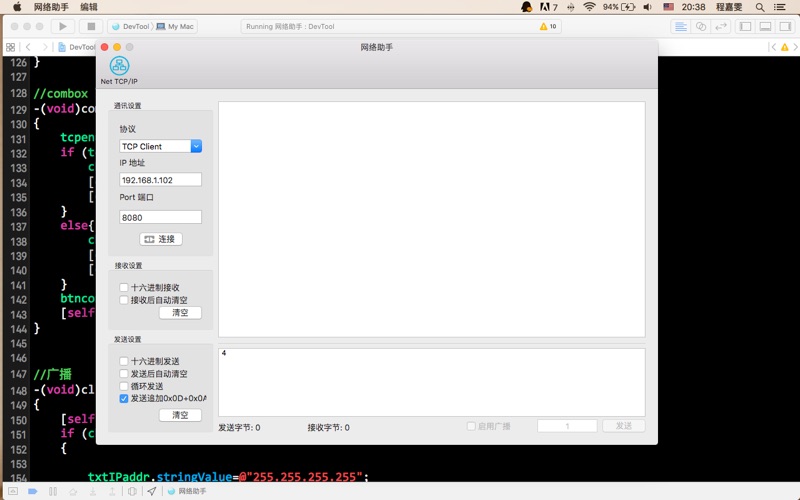The height and width of the screenshot is (500, 800).
Task: Click the 发送 send button
Action: pyautogui.click(x=623, y=426)
